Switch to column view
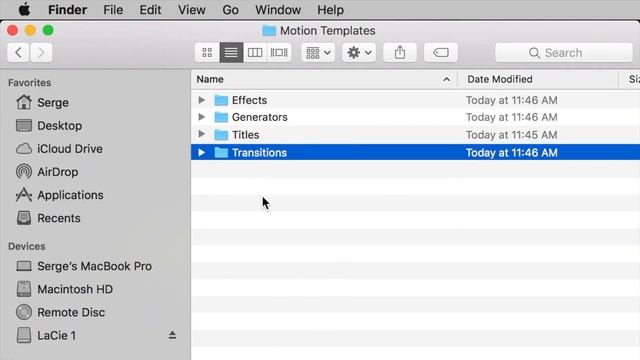The height and width of the screenshot is (360, 640). (x=255, y=53)
